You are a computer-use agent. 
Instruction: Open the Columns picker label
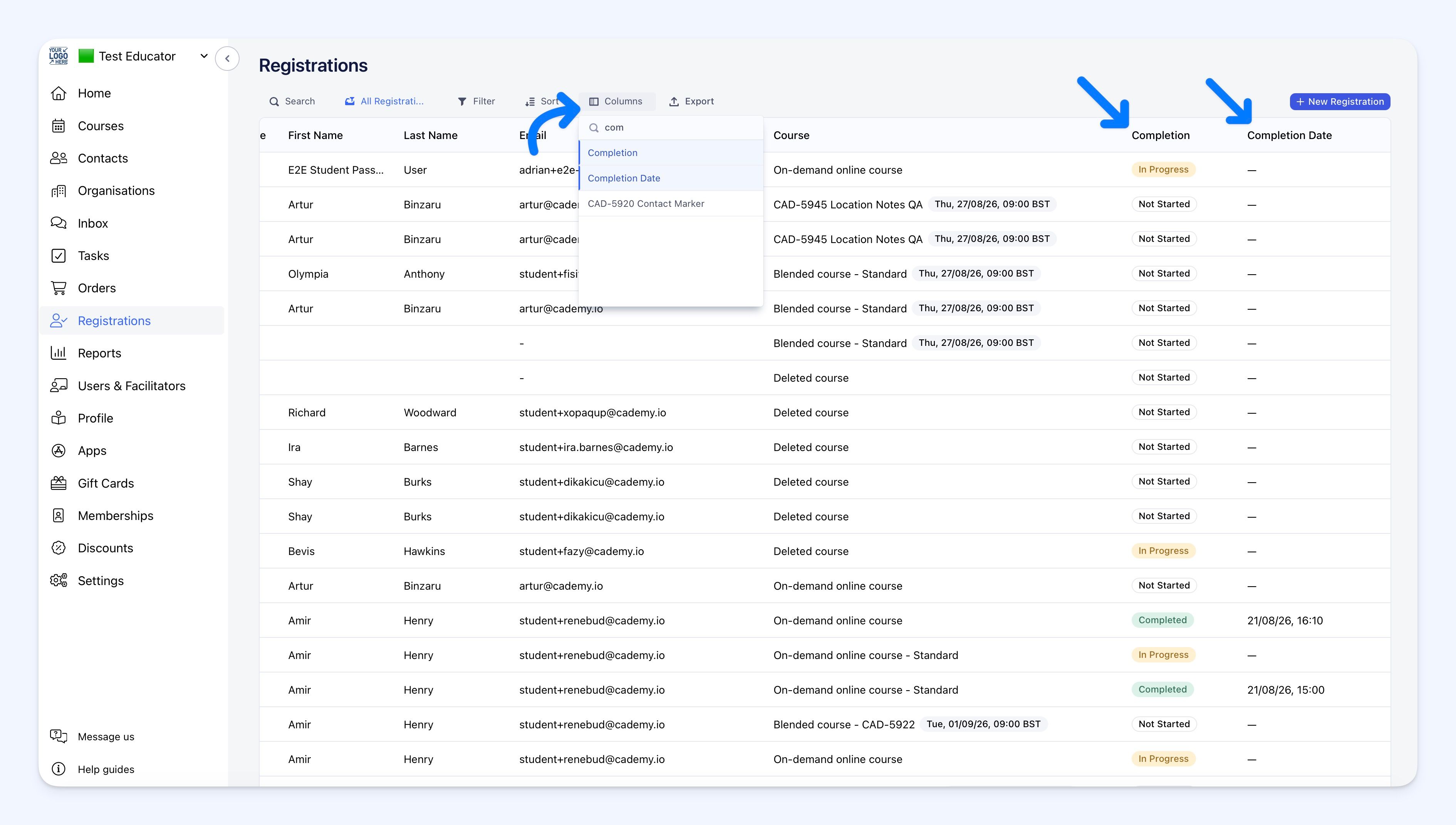pos(623,101)
